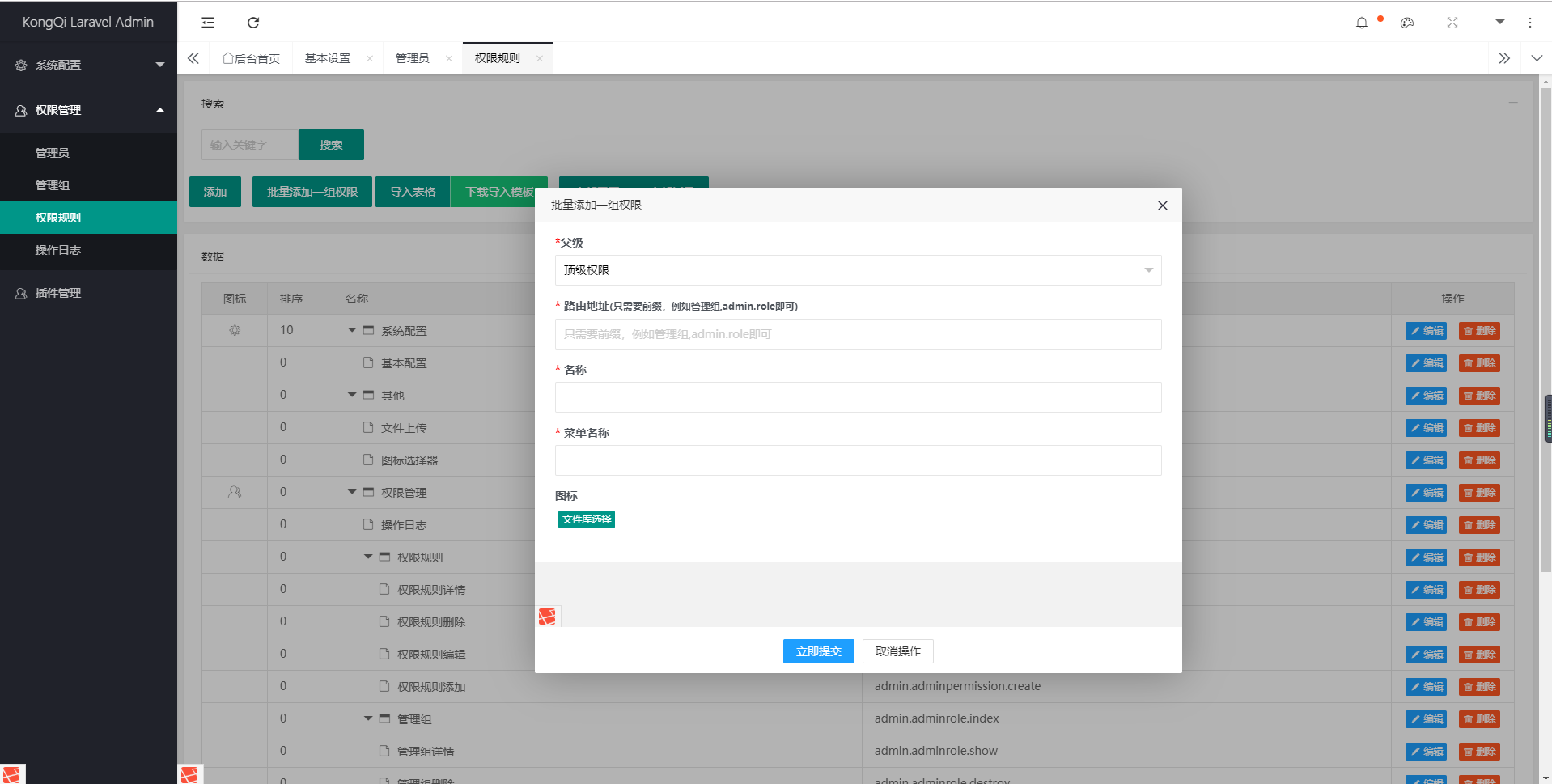Delete the 系统配置 row
This screenshot has height=784, width=1552.
[x=1479, y=331]
